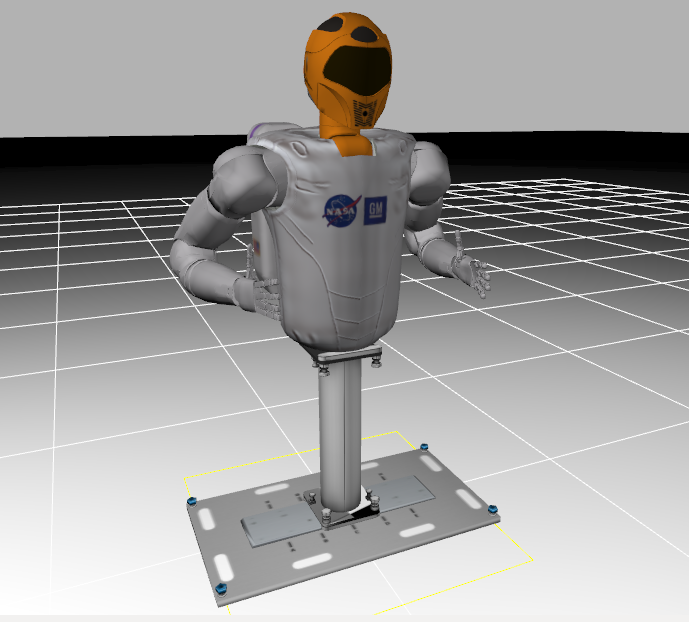Select the robot's open hand with spread fingers
Image resolution: width=689 pixels, height=622 pixels.
pyautogui.click(x=468, y=272)
